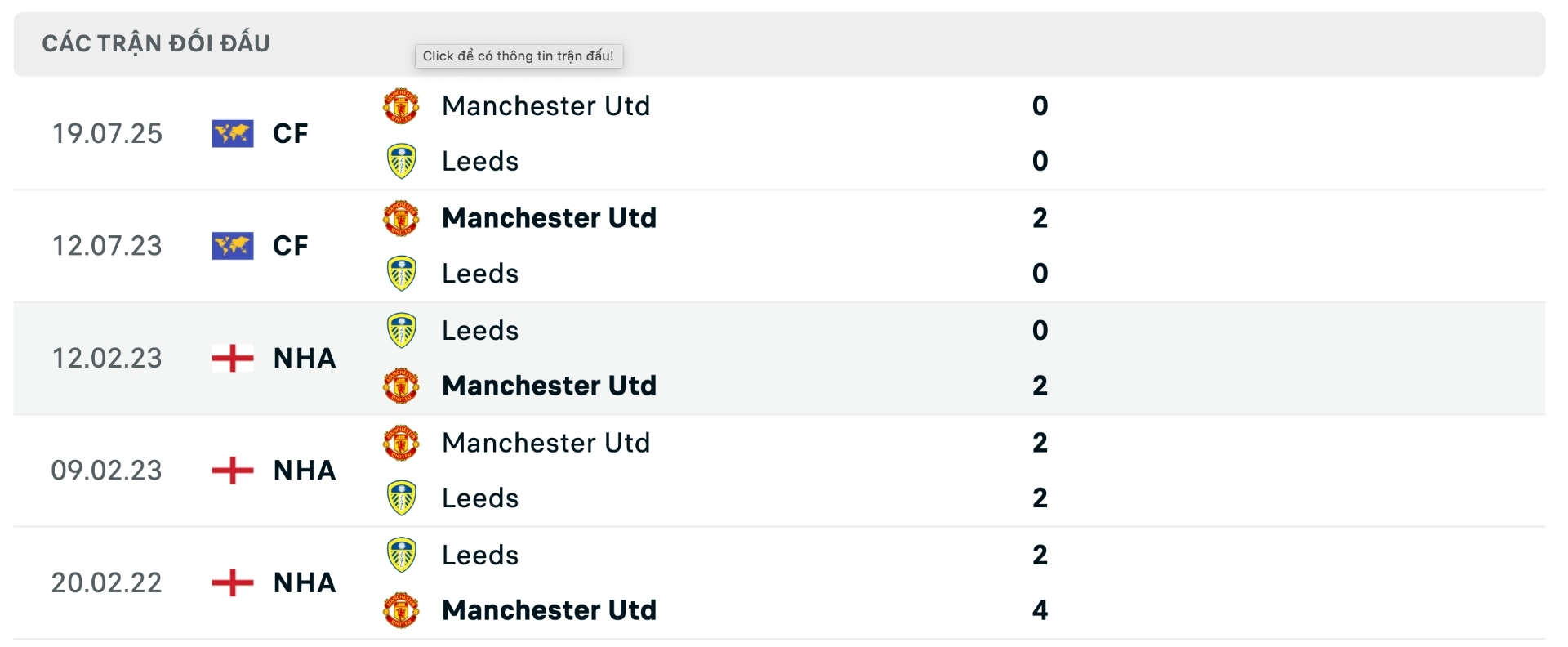Click the date 12.02.23 in the match list
Viewport: 1568px width, 647px height.
106,358
